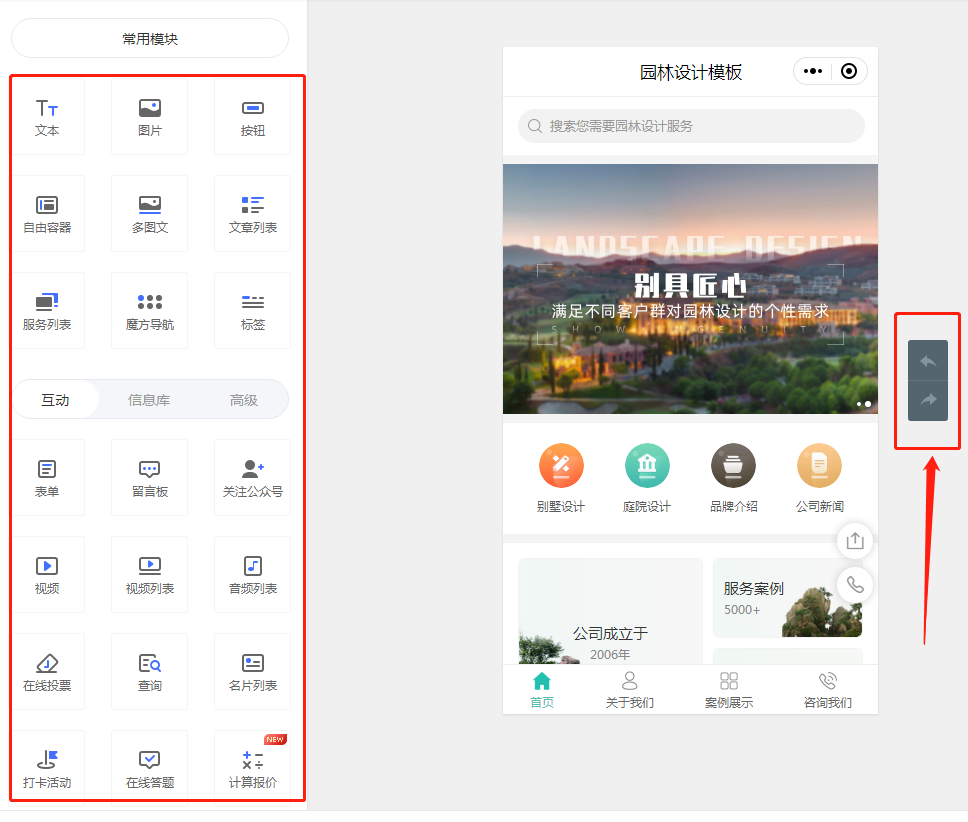Select the 查询 query module

[149, 671]
